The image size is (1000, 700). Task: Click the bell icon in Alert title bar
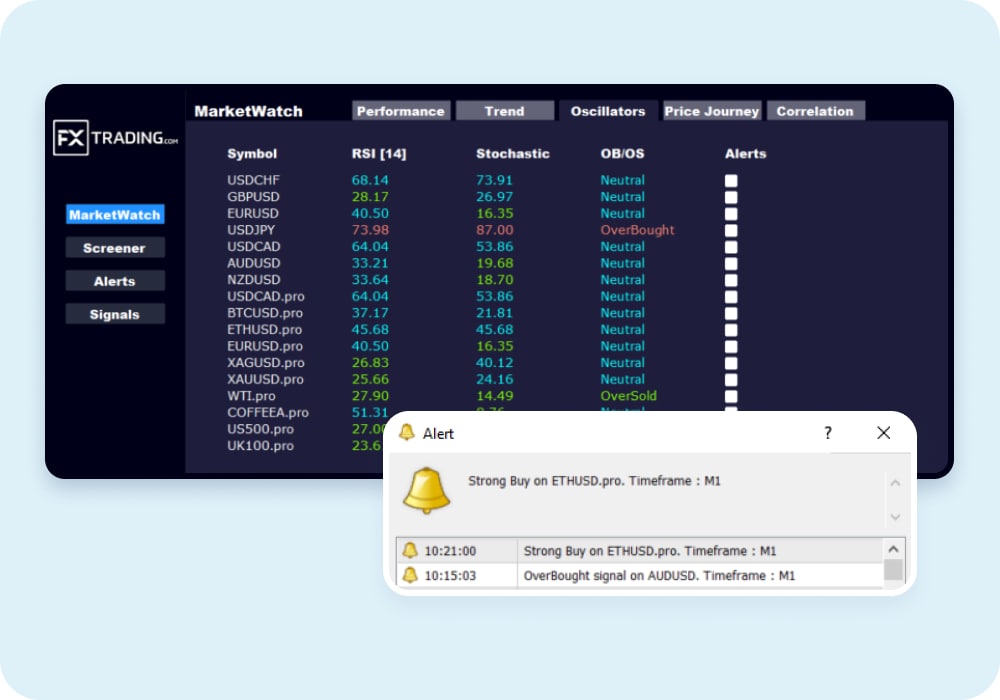click(407, 433)
